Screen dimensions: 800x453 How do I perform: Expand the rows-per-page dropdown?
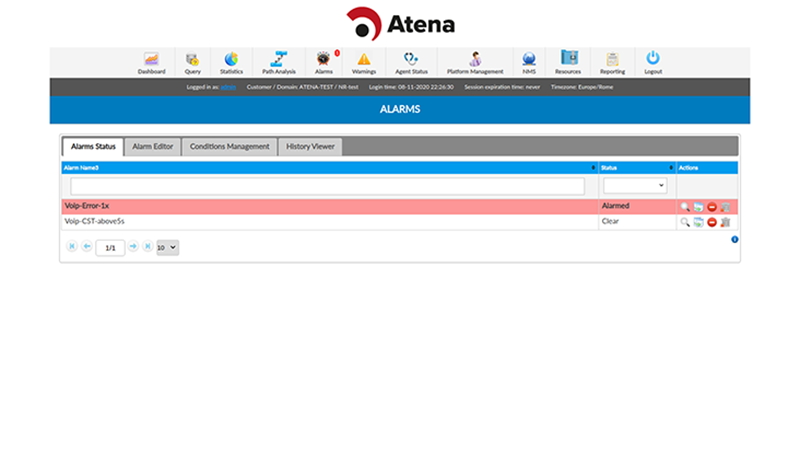coord(167,247)
